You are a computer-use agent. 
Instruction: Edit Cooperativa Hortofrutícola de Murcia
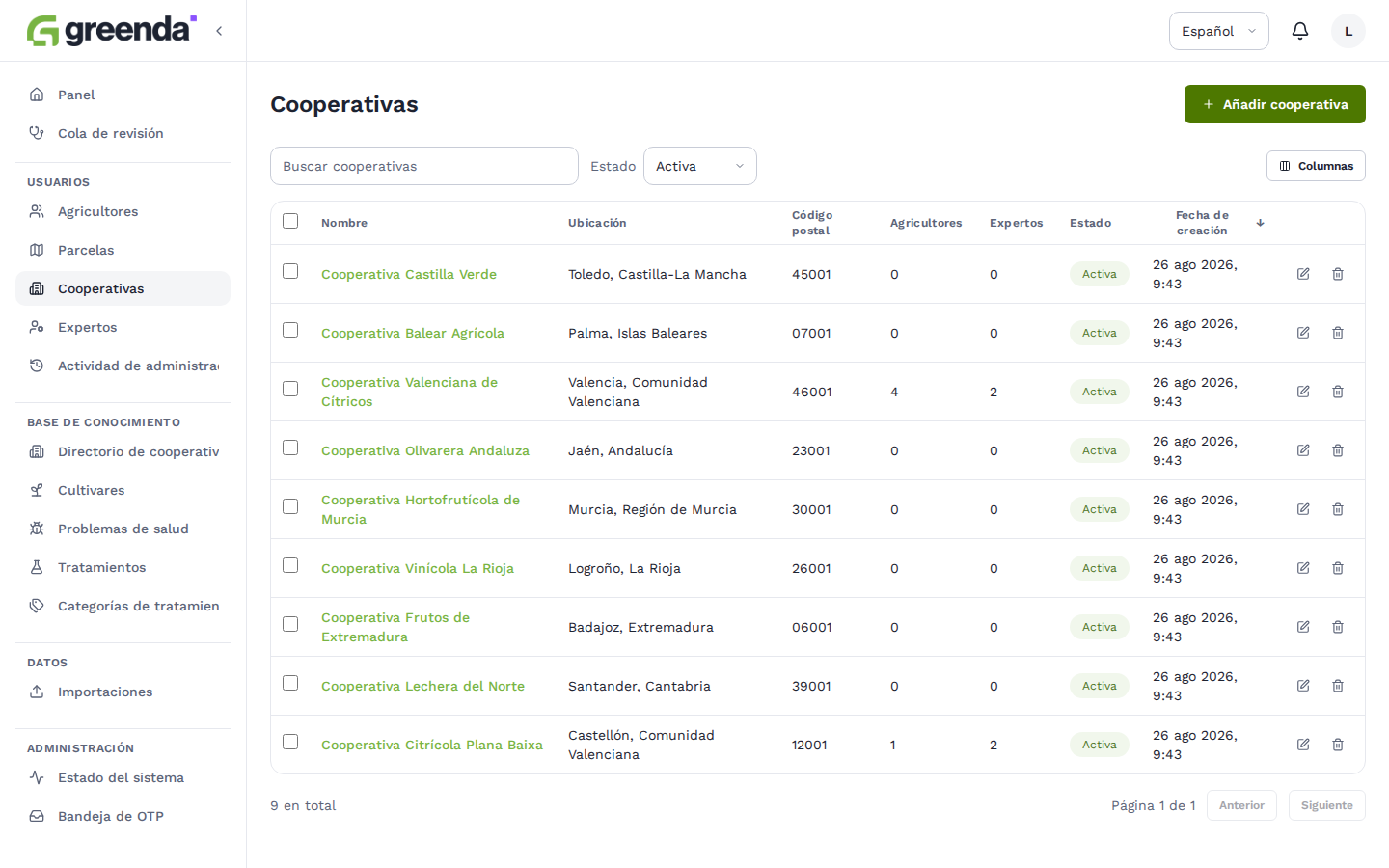(1303, 509)
